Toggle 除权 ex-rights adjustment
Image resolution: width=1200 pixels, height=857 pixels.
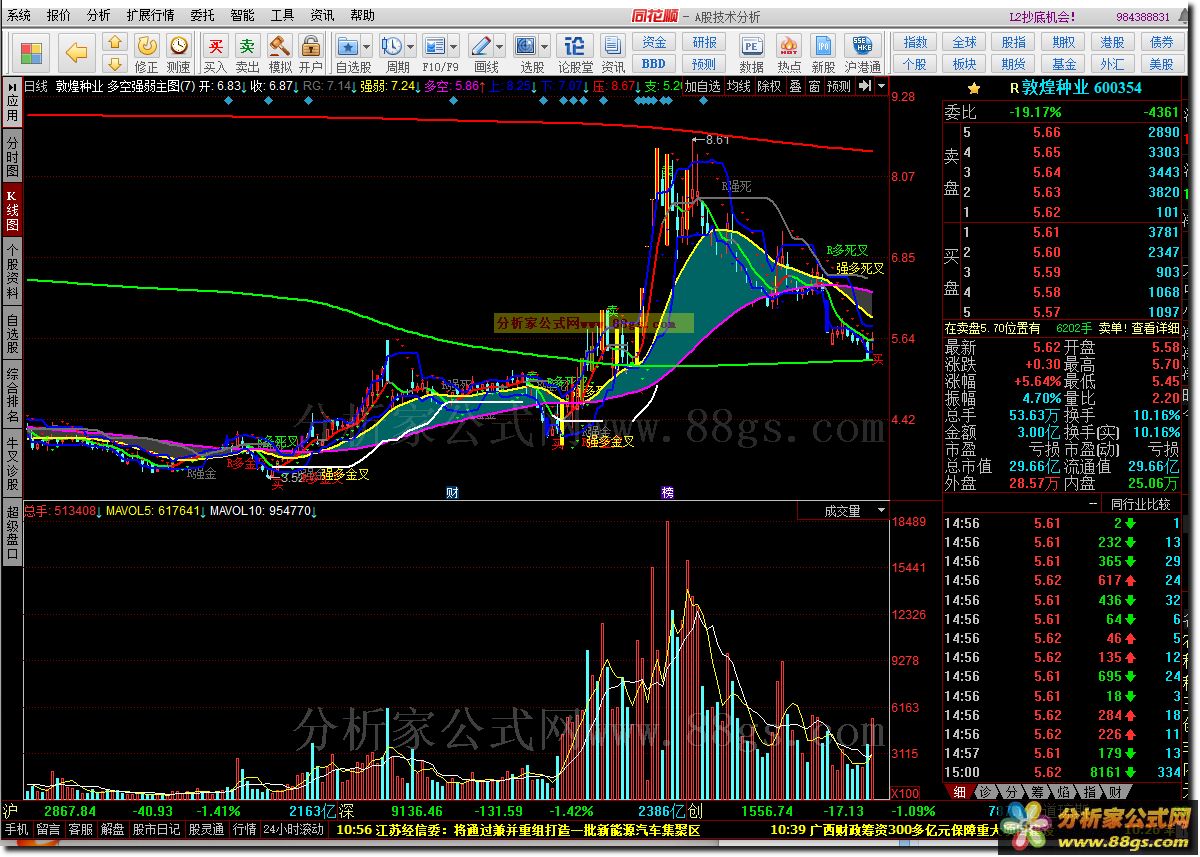pyautogui.click(x=769, y=86)
